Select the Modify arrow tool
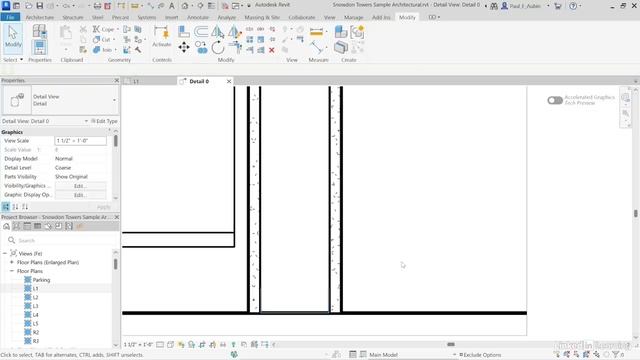The width and height of the screenshot is (640, 360). click(x=13, y=38)
